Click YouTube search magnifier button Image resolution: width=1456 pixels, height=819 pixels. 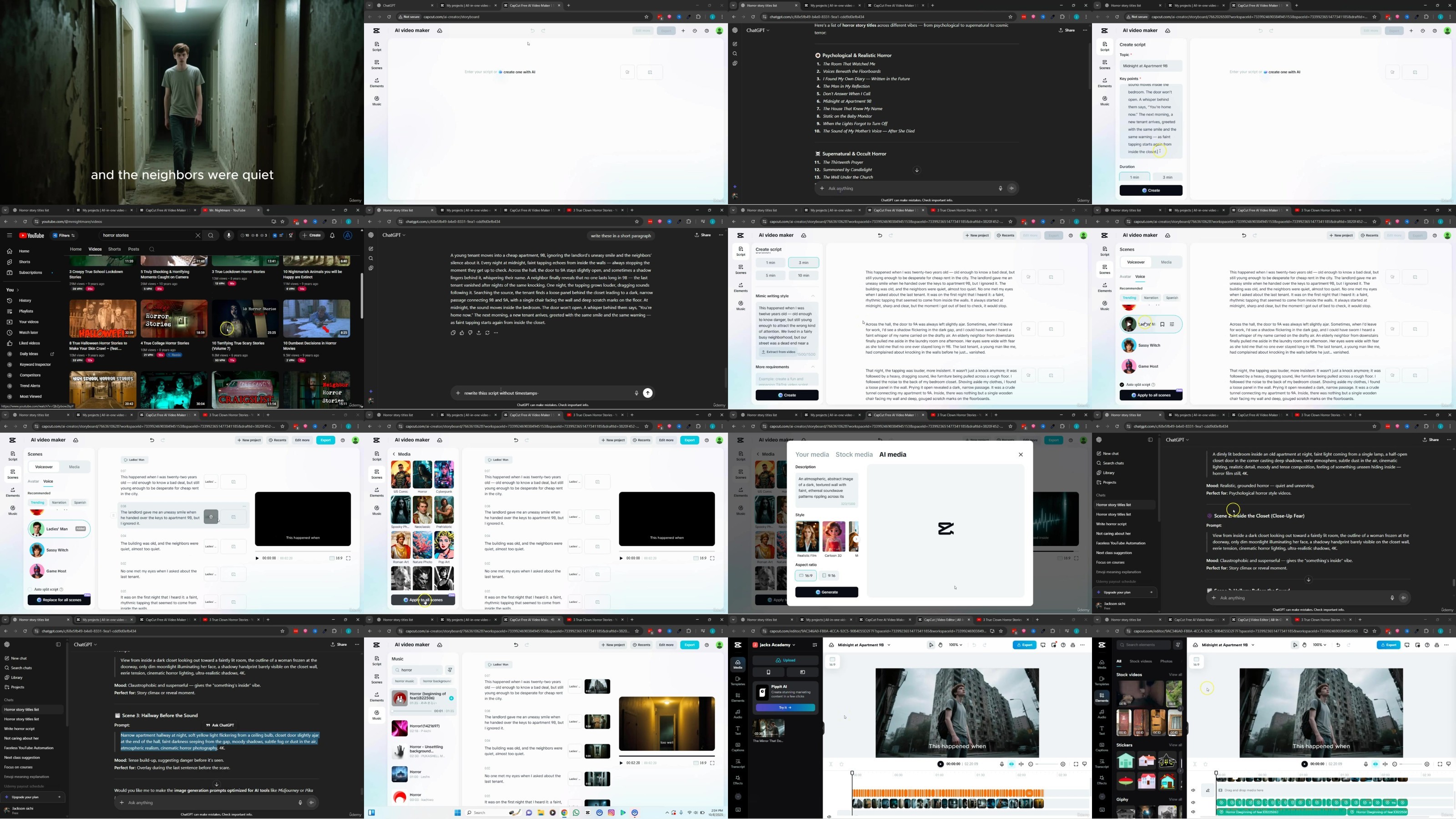tap(211, 236)
